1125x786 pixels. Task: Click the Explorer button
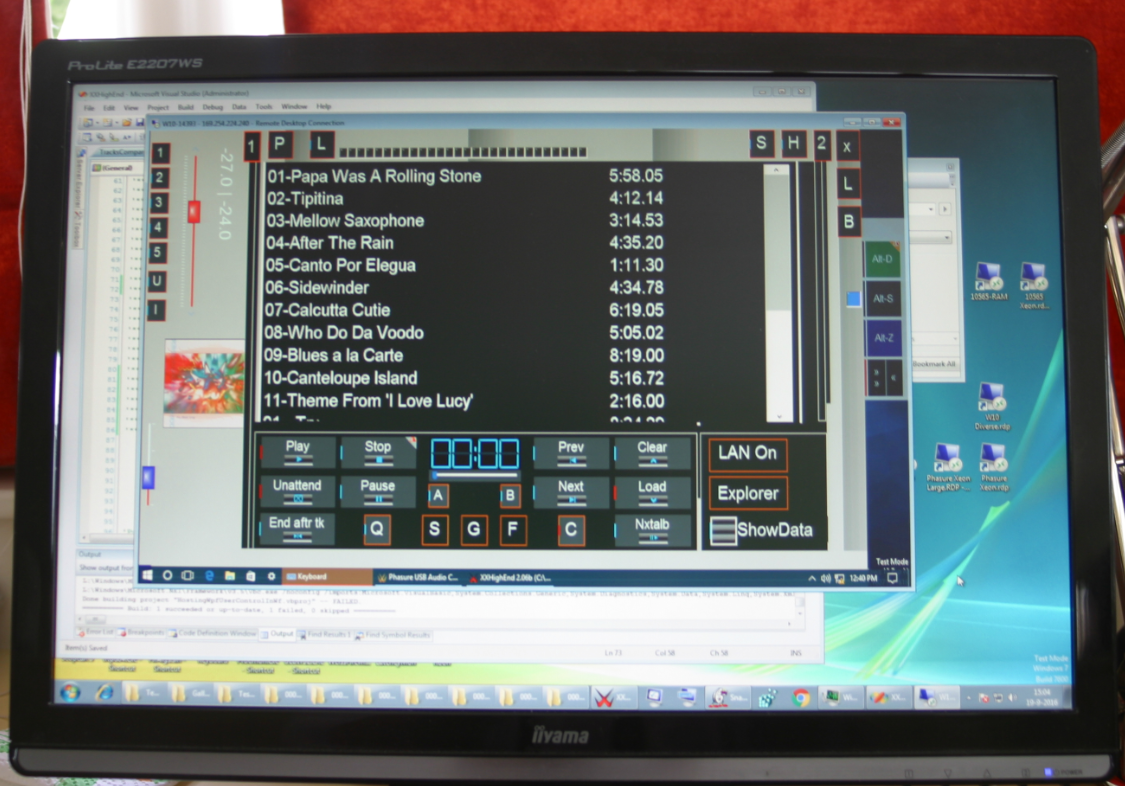click(x=748, y=493)
